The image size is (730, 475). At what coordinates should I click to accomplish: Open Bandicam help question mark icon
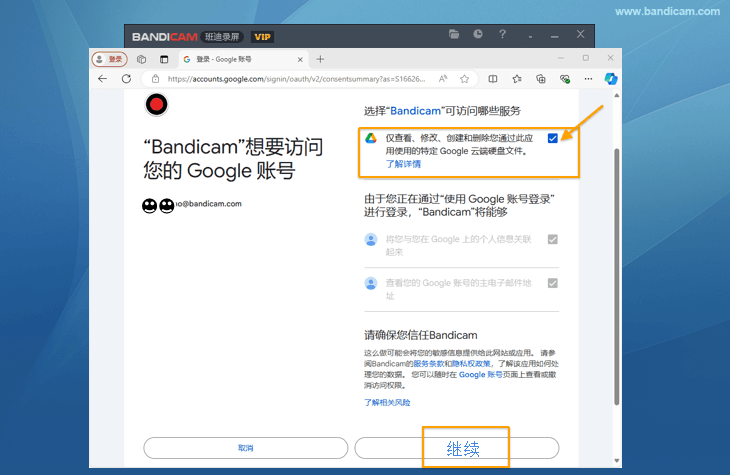click(504, 35)
